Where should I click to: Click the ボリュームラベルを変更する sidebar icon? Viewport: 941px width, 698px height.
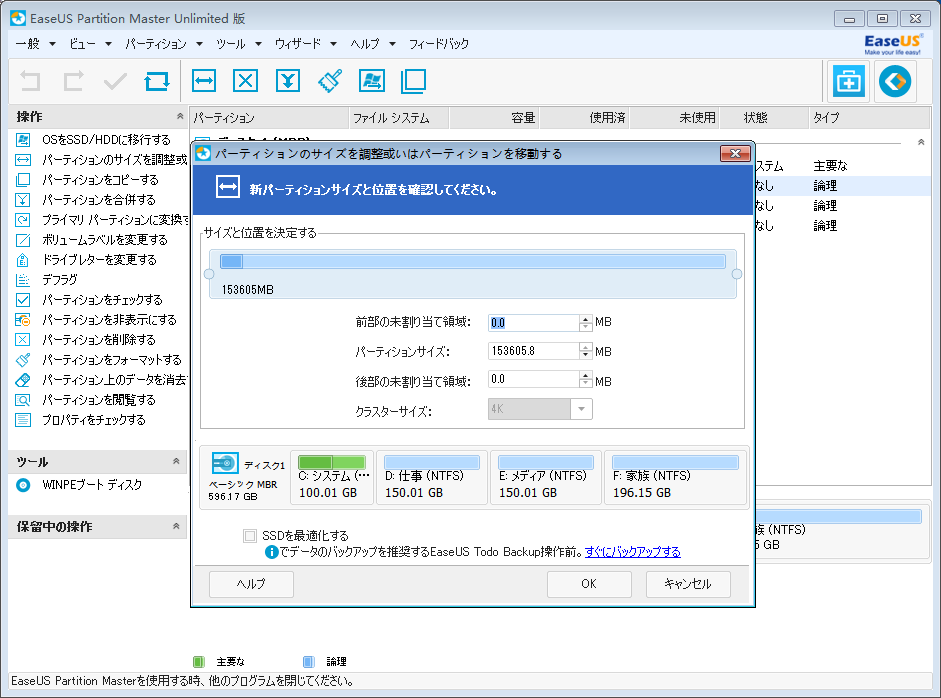(23, 239)
